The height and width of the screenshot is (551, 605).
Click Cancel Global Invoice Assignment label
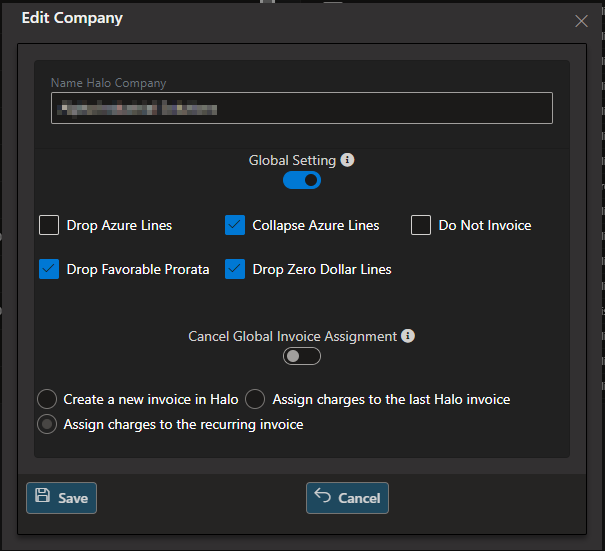pyautogui.click(x=292, y=336)
